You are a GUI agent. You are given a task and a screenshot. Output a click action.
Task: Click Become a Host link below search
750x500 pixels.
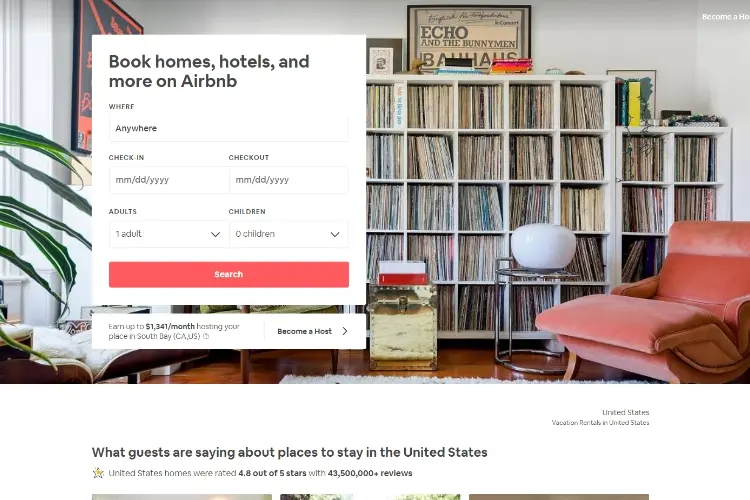click(304, 331)
